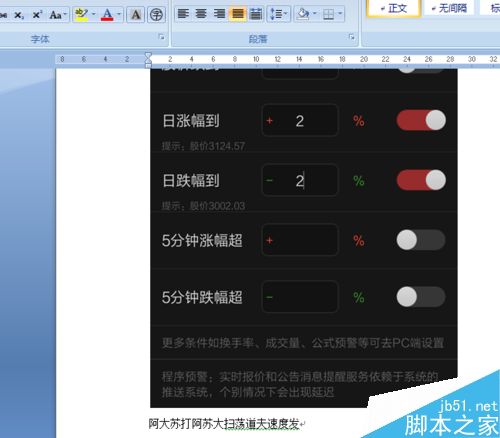This screenshot has width=500, height=438.
Task: Apply superscript formatting
Action: point(37,15)
